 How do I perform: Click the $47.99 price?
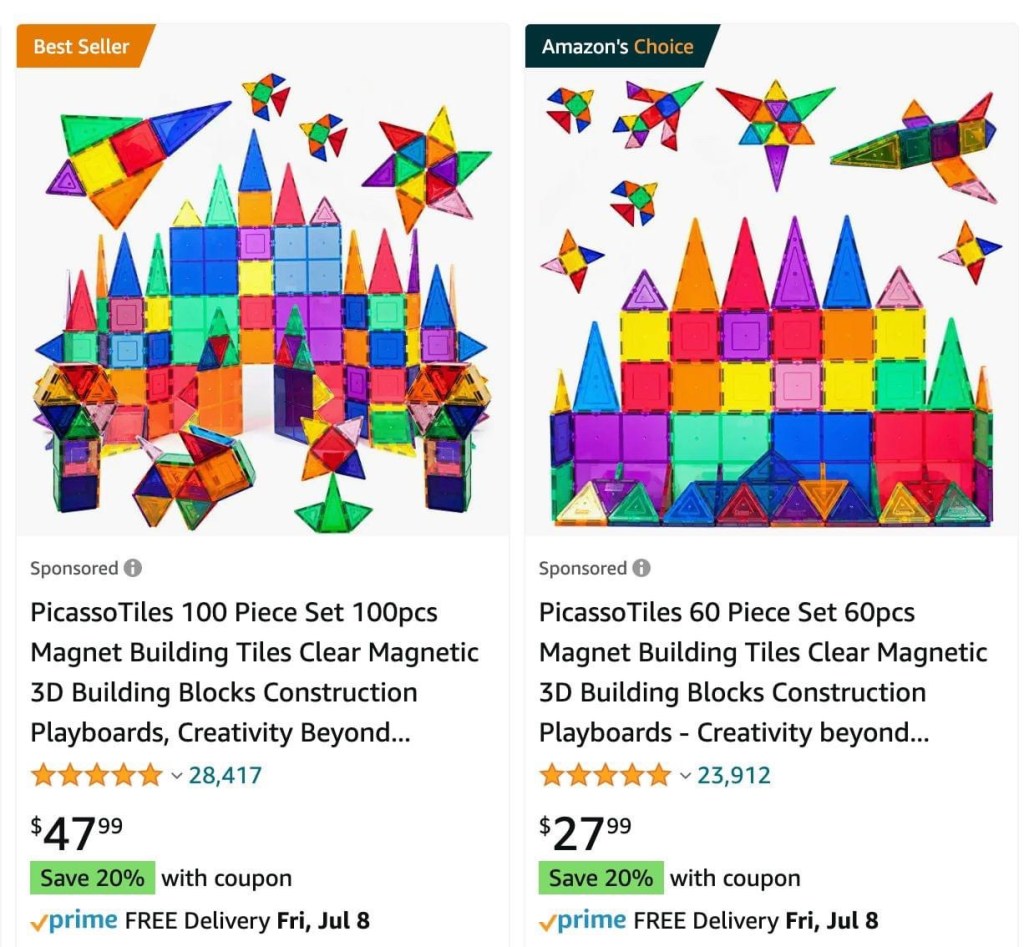point(77,832)
